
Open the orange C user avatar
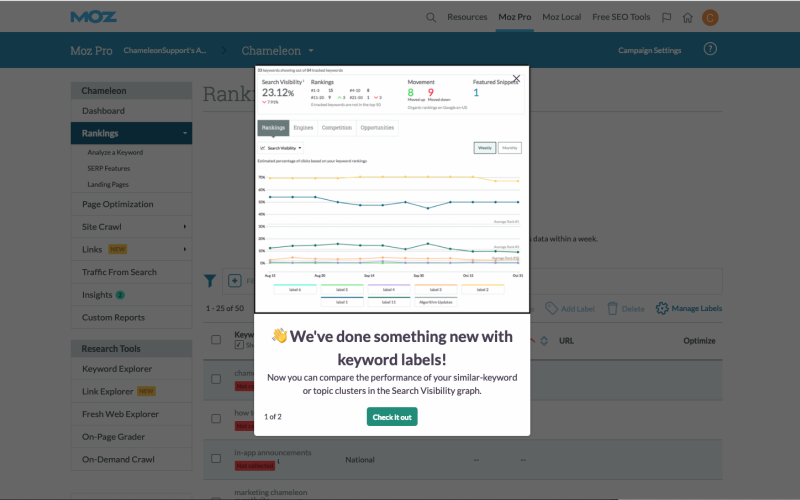coord(710,17)
